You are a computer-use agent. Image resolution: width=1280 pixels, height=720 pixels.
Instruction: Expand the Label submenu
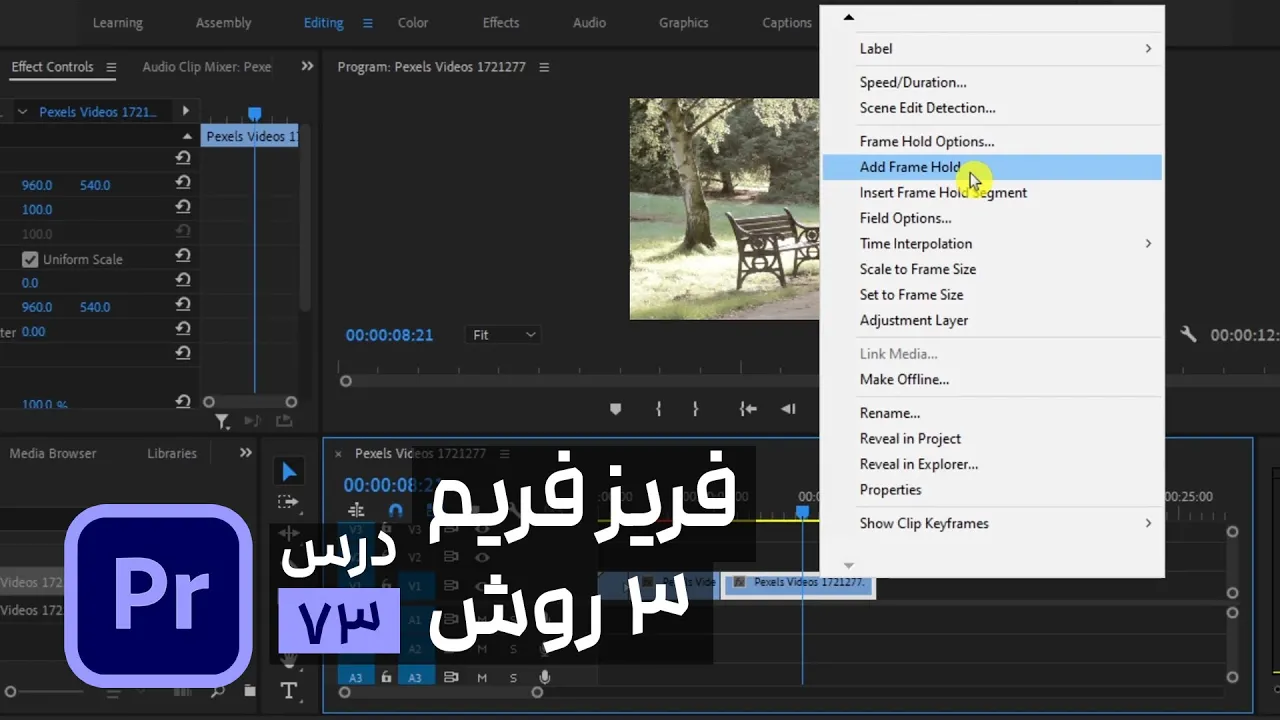pos(1148,48)
